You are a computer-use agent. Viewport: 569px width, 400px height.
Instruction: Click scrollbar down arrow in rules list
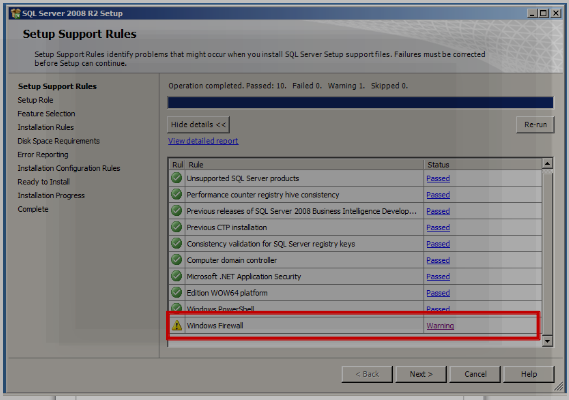[547, 341]
